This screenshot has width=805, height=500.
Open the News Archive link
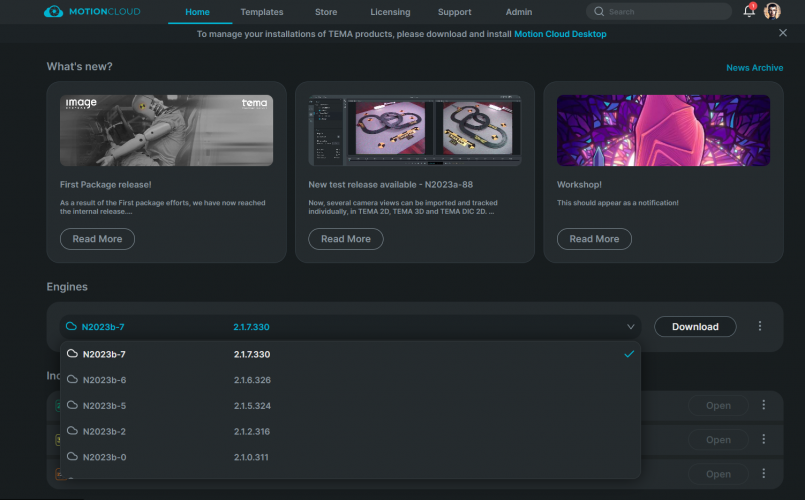click(754, 68)
